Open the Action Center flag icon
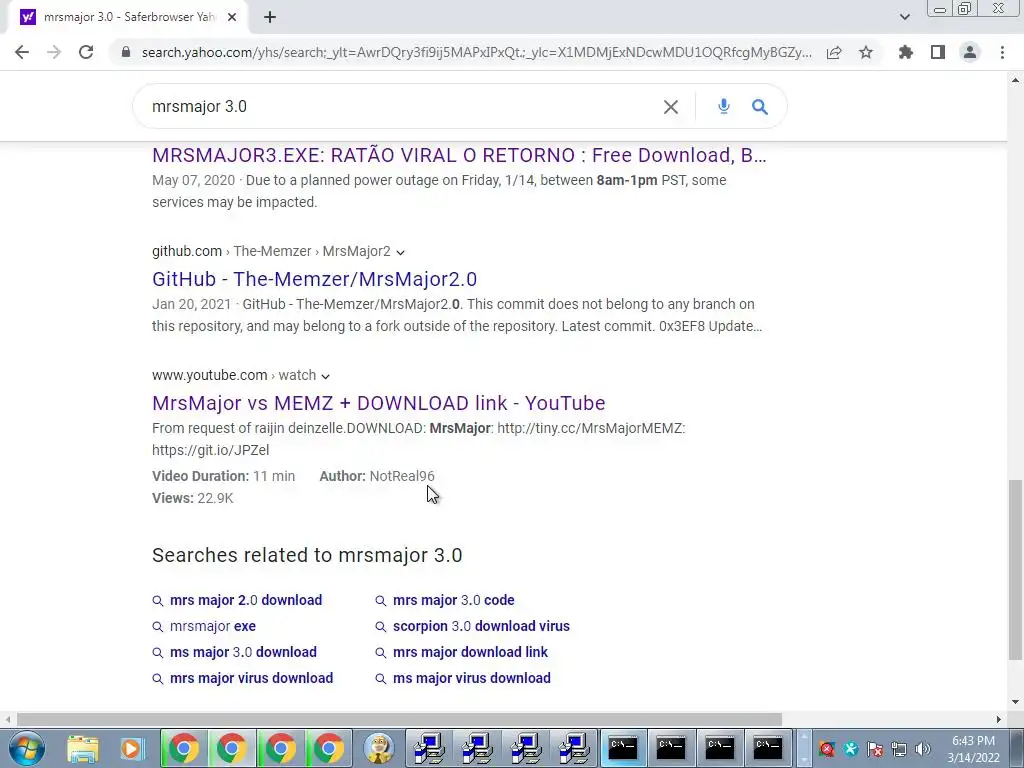Image resolution: width=1024 pixels, height=768 pixels. click(x=875, y=749)
